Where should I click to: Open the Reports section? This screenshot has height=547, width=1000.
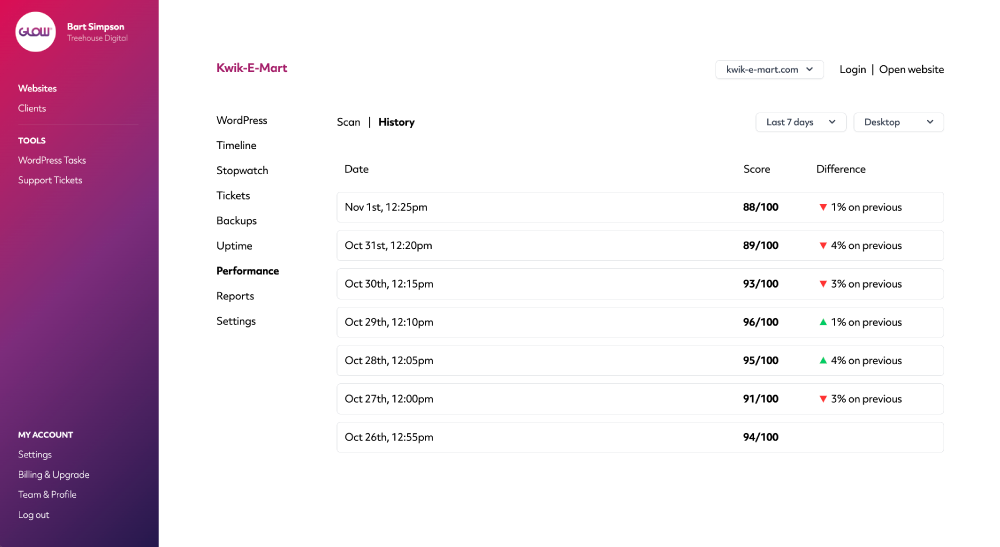click(235, 296)
